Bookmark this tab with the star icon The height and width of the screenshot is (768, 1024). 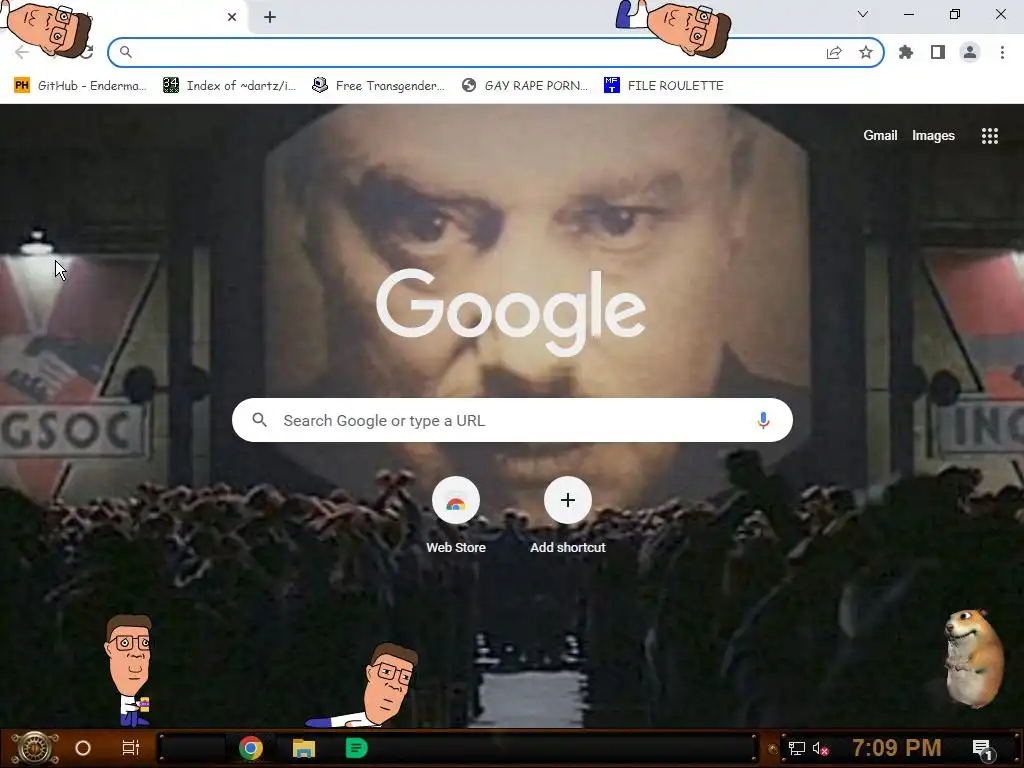tap(866, 52)
